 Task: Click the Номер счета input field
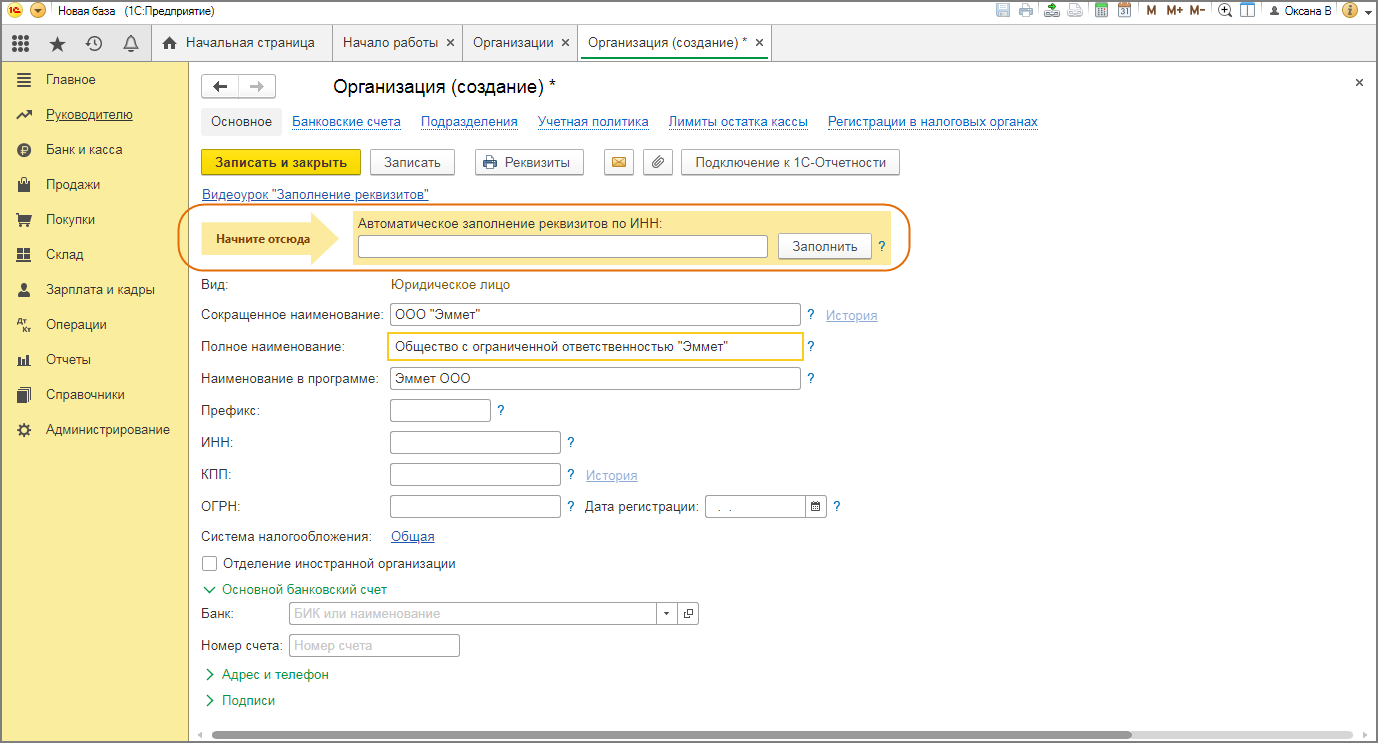coord(374,645)
